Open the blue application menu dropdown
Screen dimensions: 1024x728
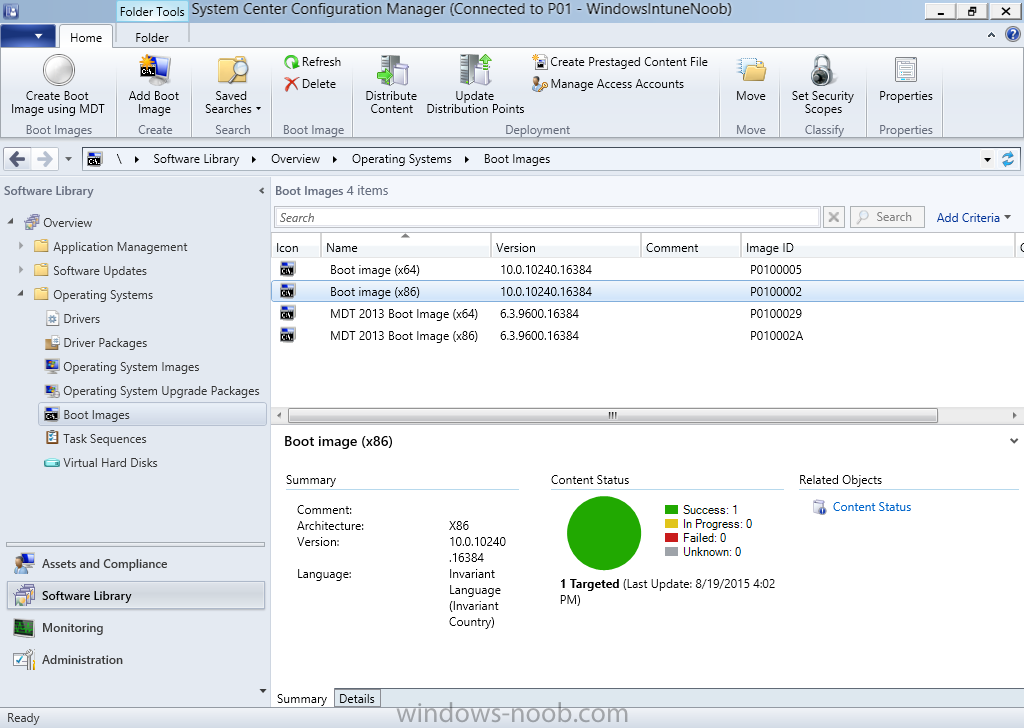(x=28, y=36)
